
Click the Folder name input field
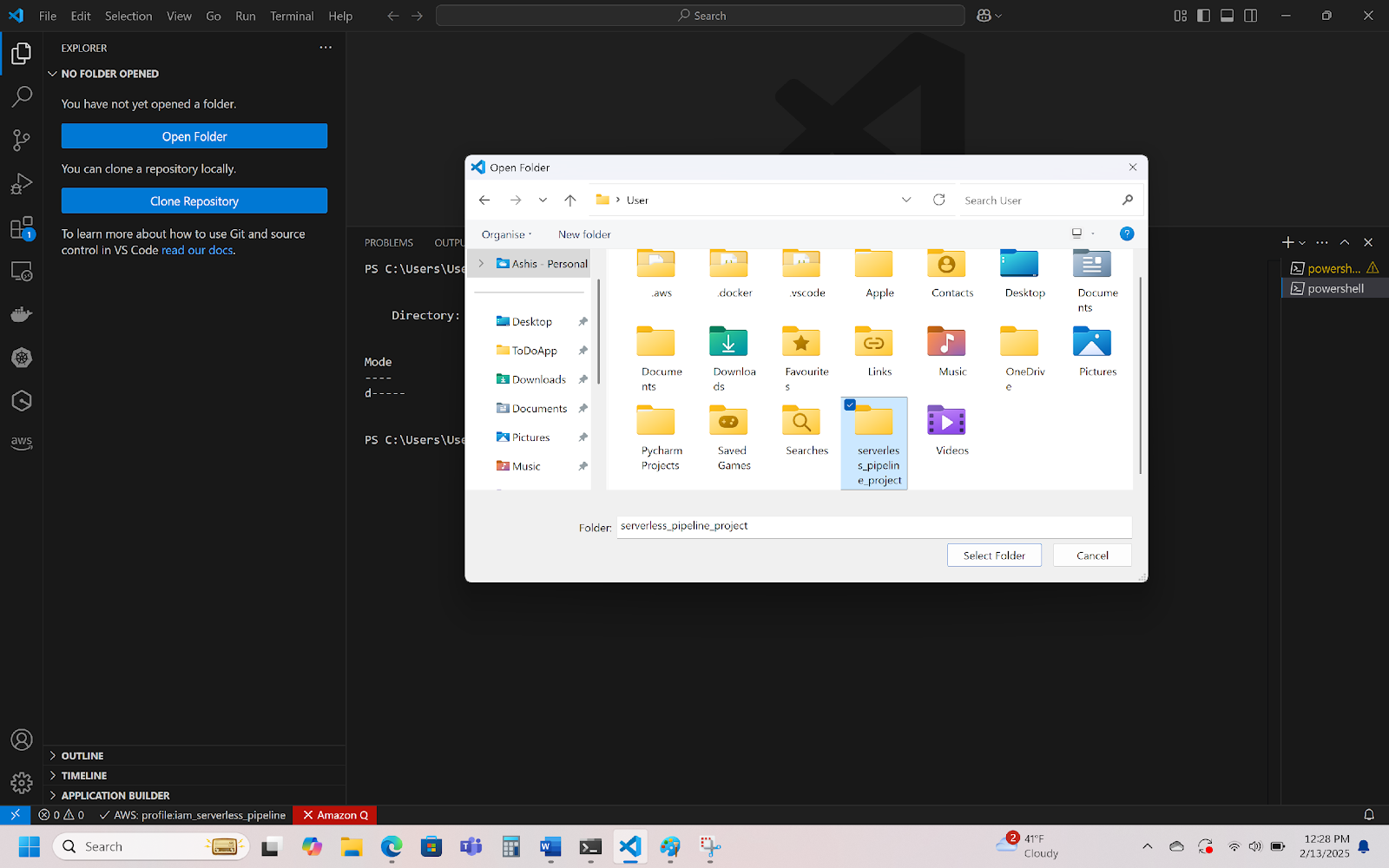click(x=874, y=526)
